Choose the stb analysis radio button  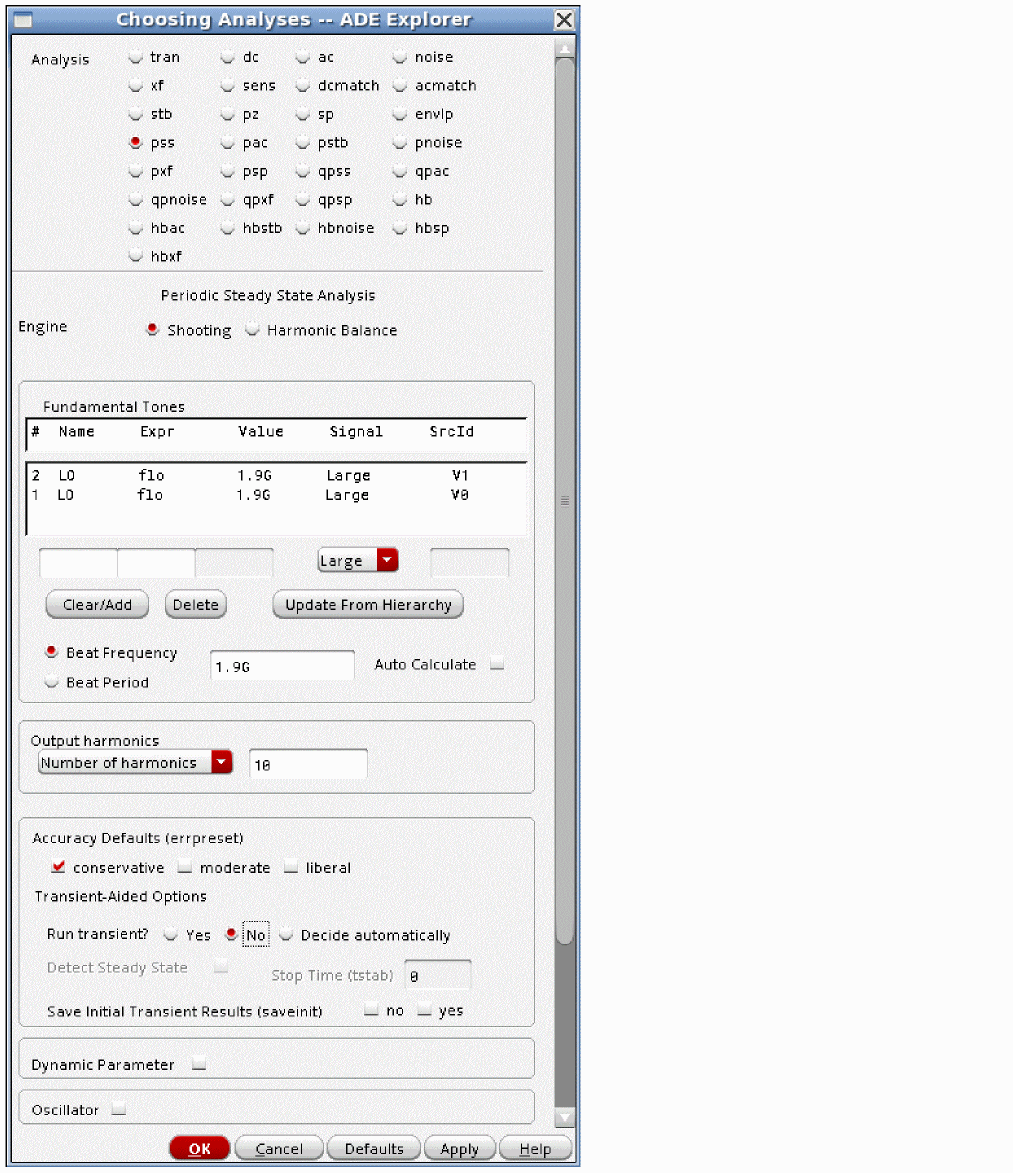click(135, 114)
